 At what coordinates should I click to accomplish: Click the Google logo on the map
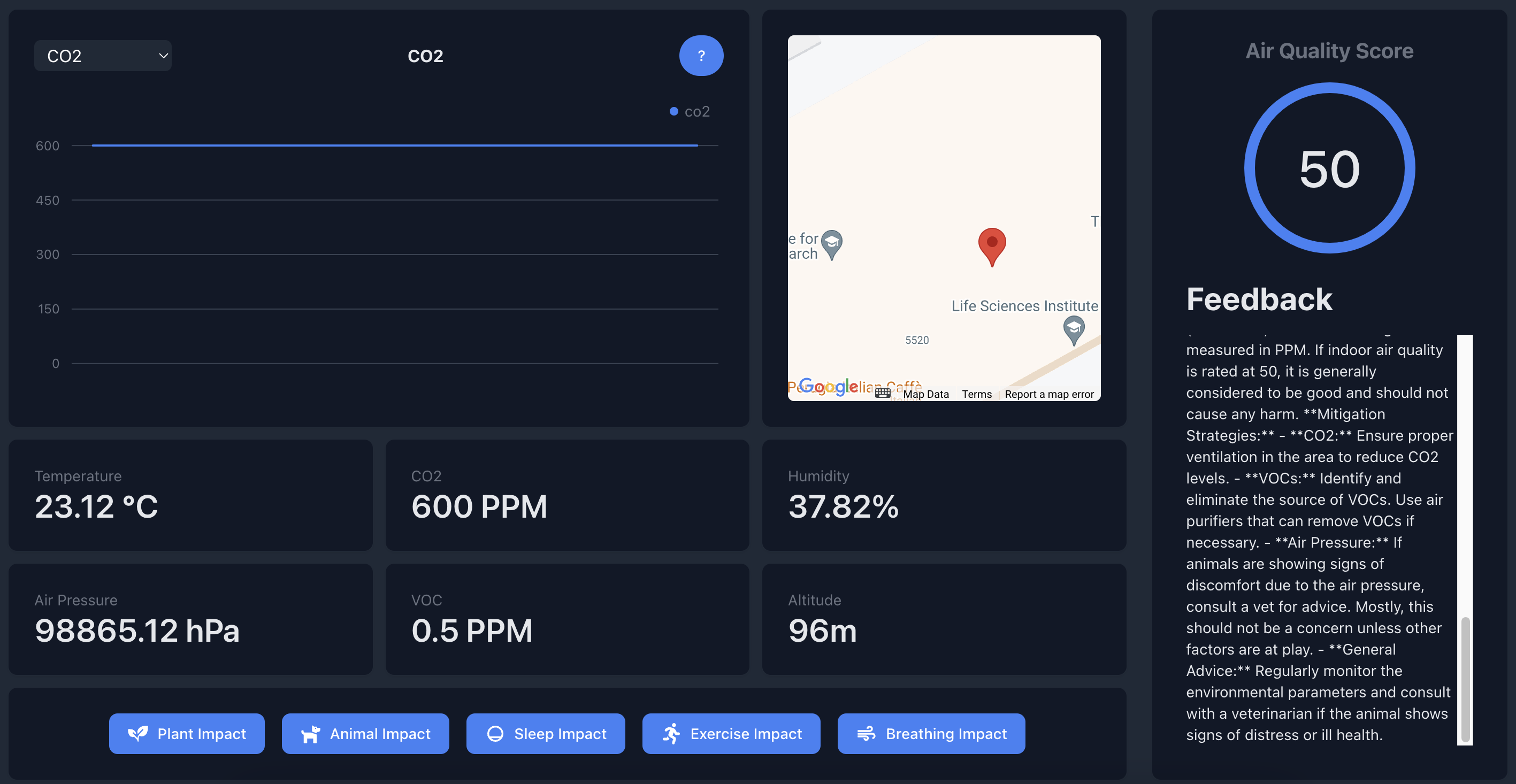(x=828, y=387)
